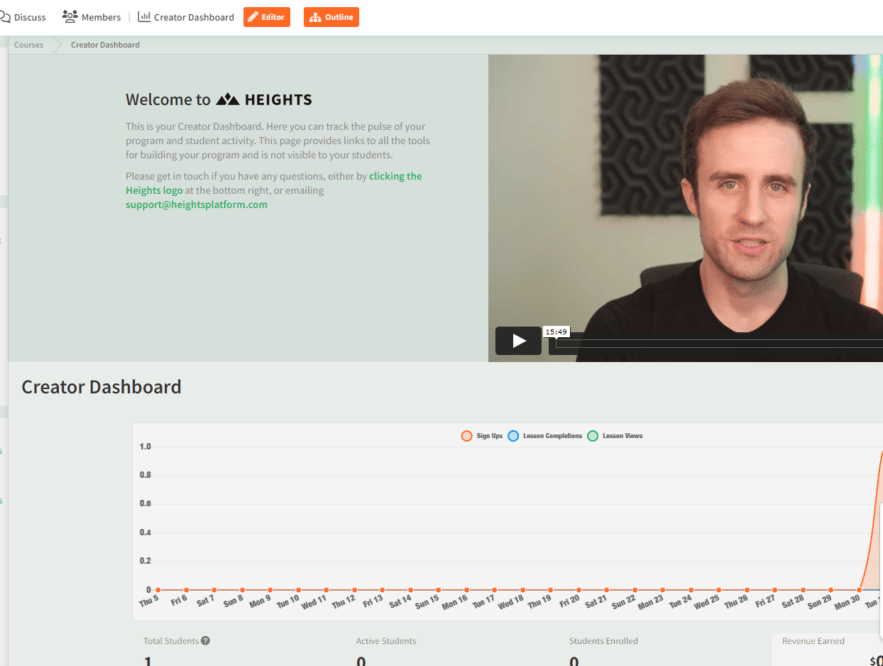
Task: Toggle the Lesson Completions chart series
Action: (514, 436)
